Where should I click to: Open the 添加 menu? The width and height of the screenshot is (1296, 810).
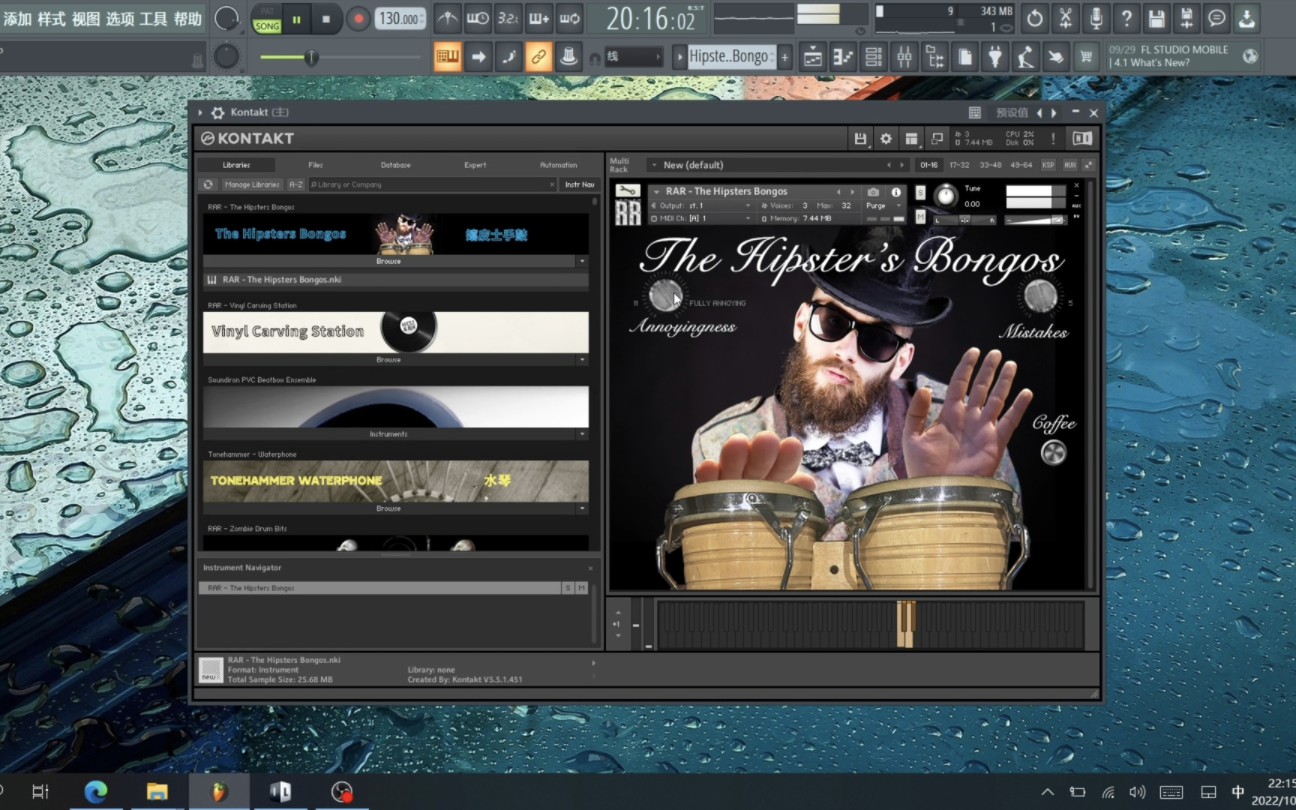17,19
